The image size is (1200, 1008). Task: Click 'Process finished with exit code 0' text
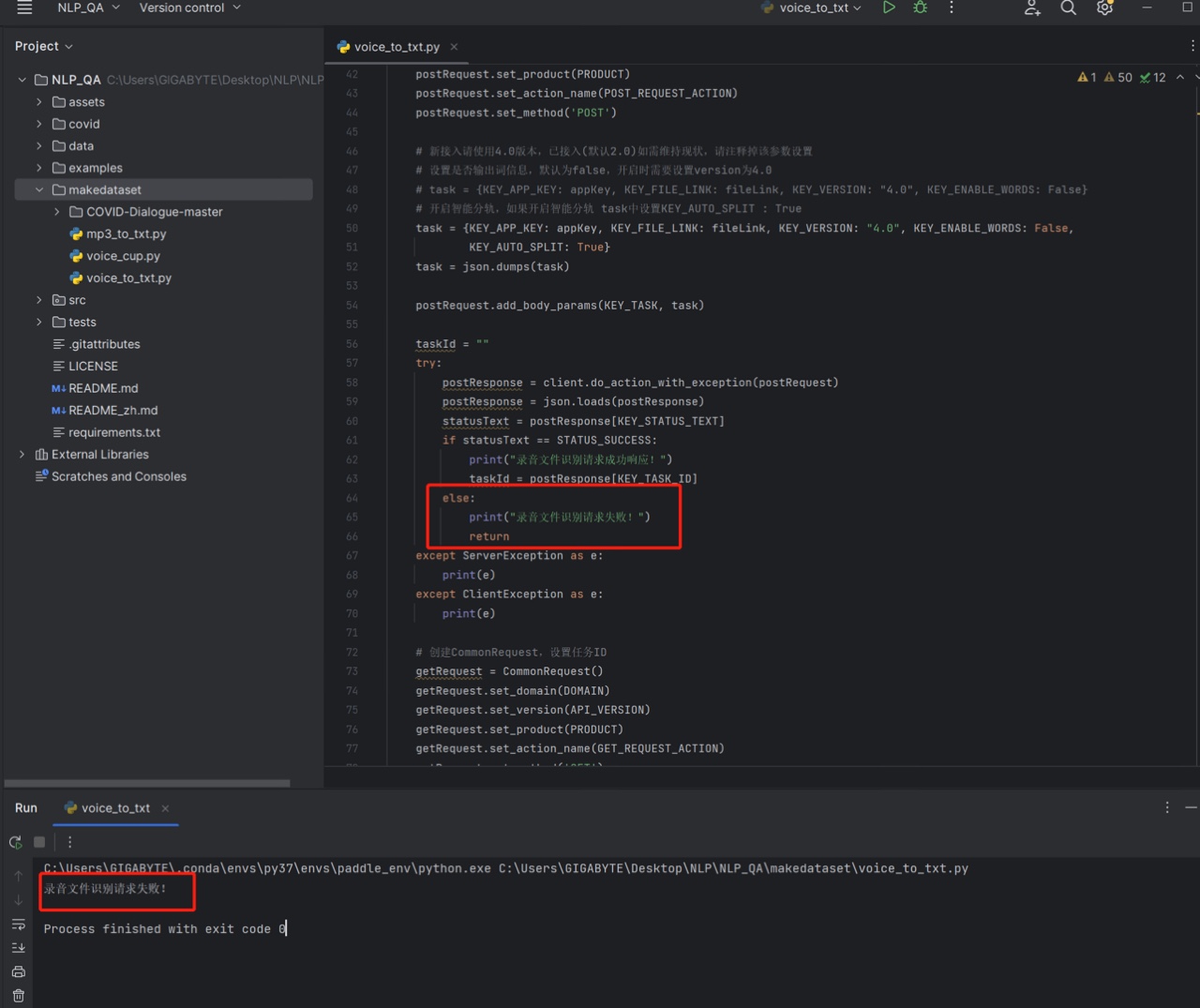[x=165, y=929]
